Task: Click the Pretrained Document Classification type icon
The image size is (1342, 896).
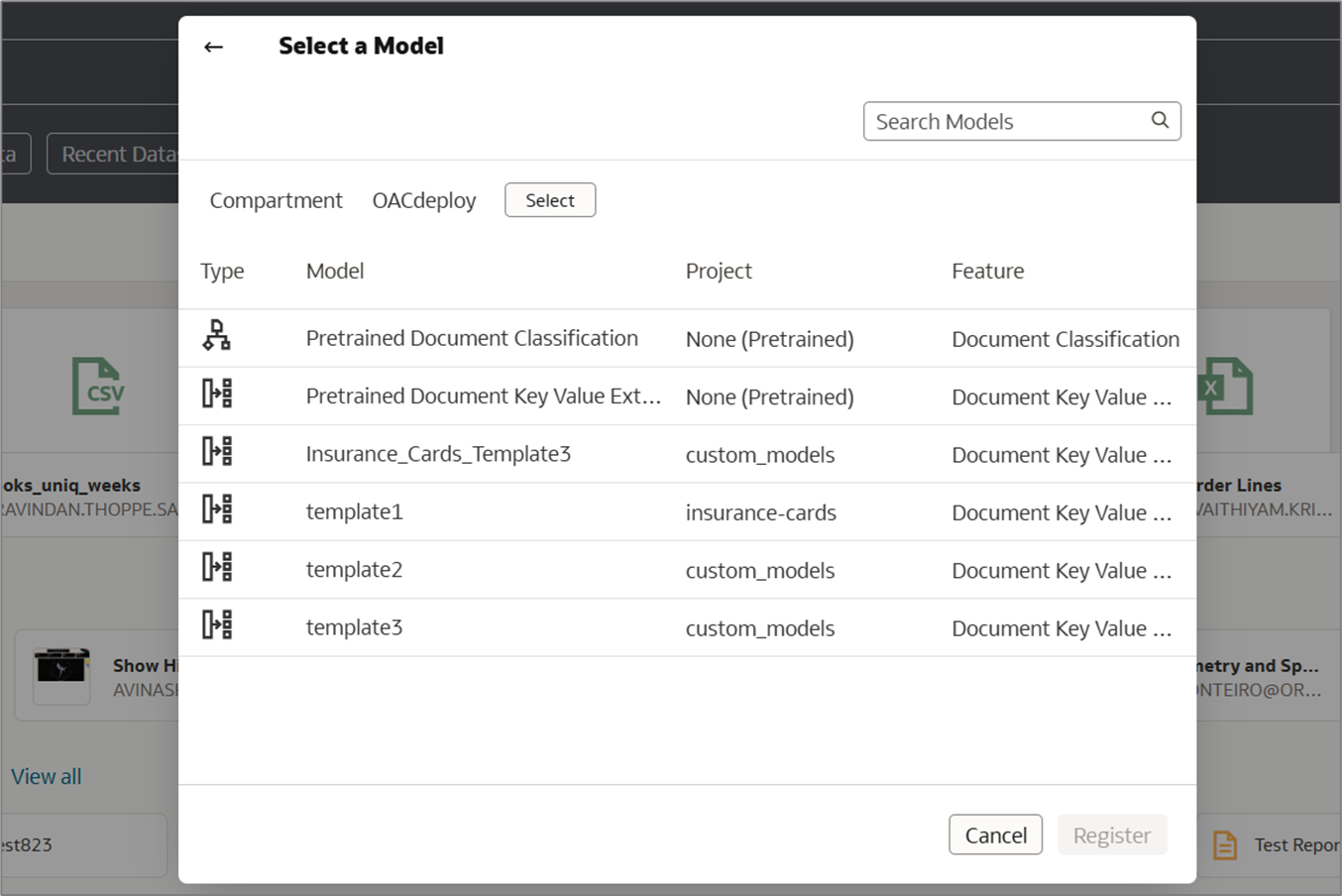Action: (x=216, y=337)
